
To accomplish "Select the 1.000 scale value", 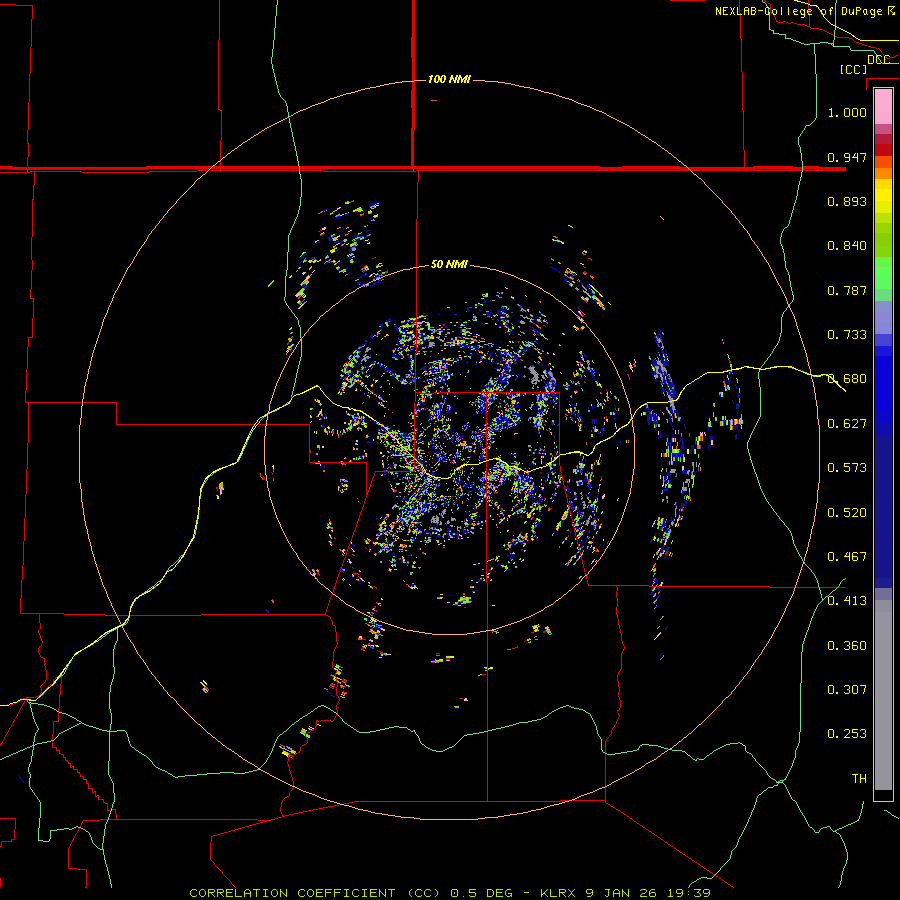I will pos(847,112).
